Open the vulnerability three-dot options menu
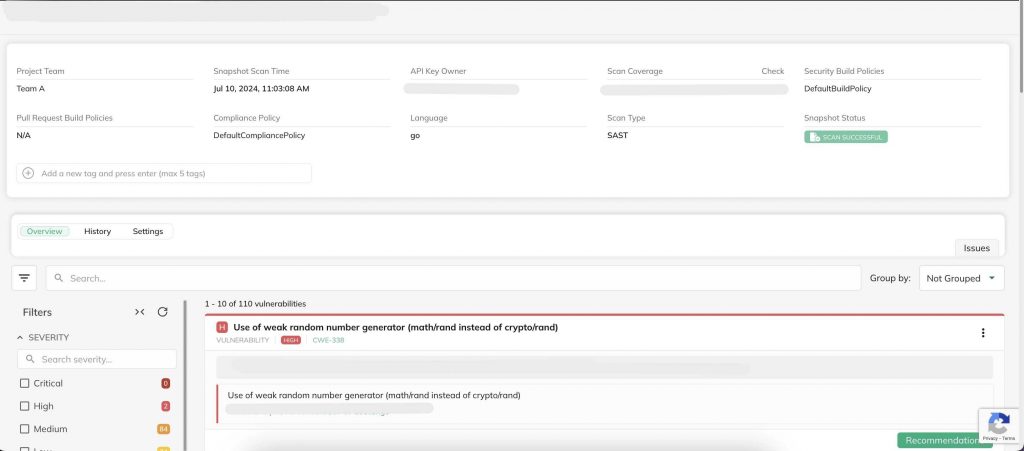The height and width of the screenshot is (451, 1024). pyautogui.click(x=982, y=333)
